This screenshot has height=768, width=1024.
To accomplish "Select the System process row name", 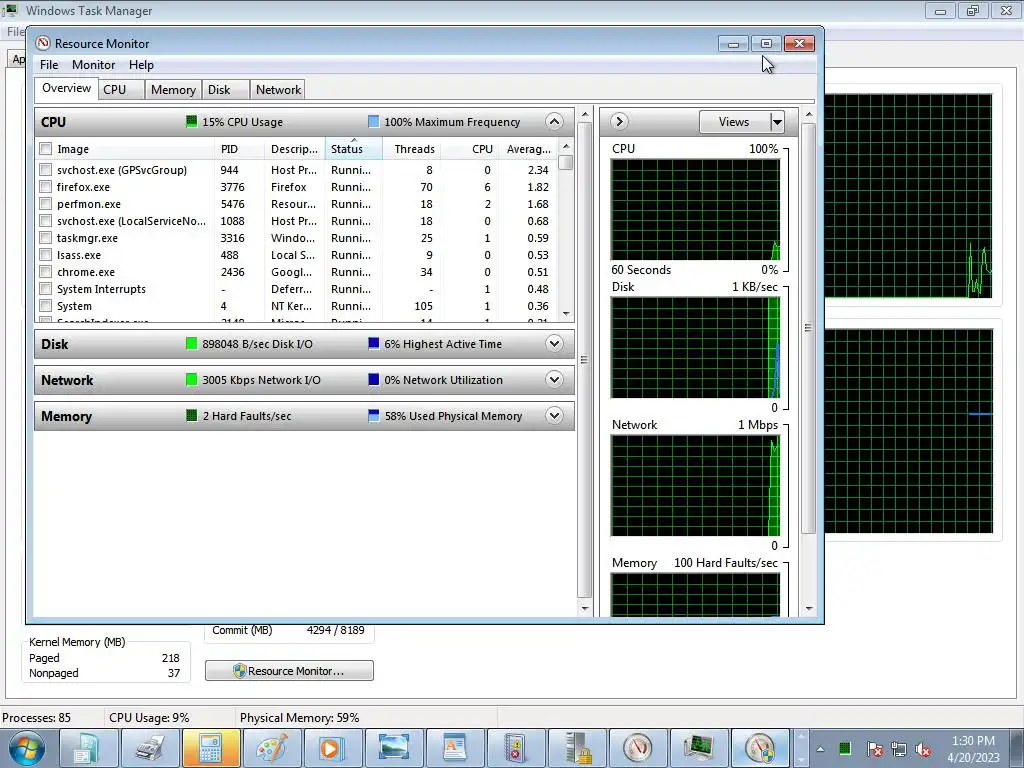I will (x=74, y=306).
